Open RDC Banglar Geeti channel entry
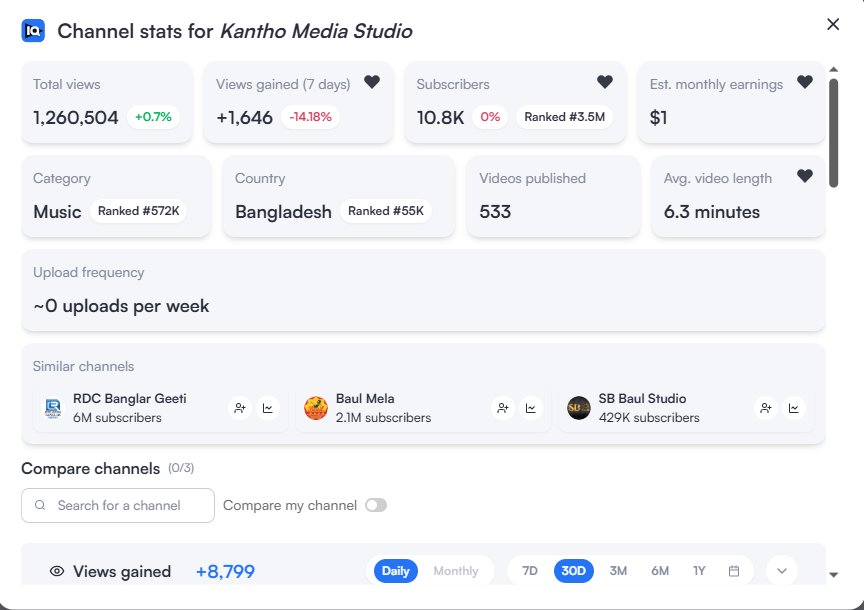 130,408
